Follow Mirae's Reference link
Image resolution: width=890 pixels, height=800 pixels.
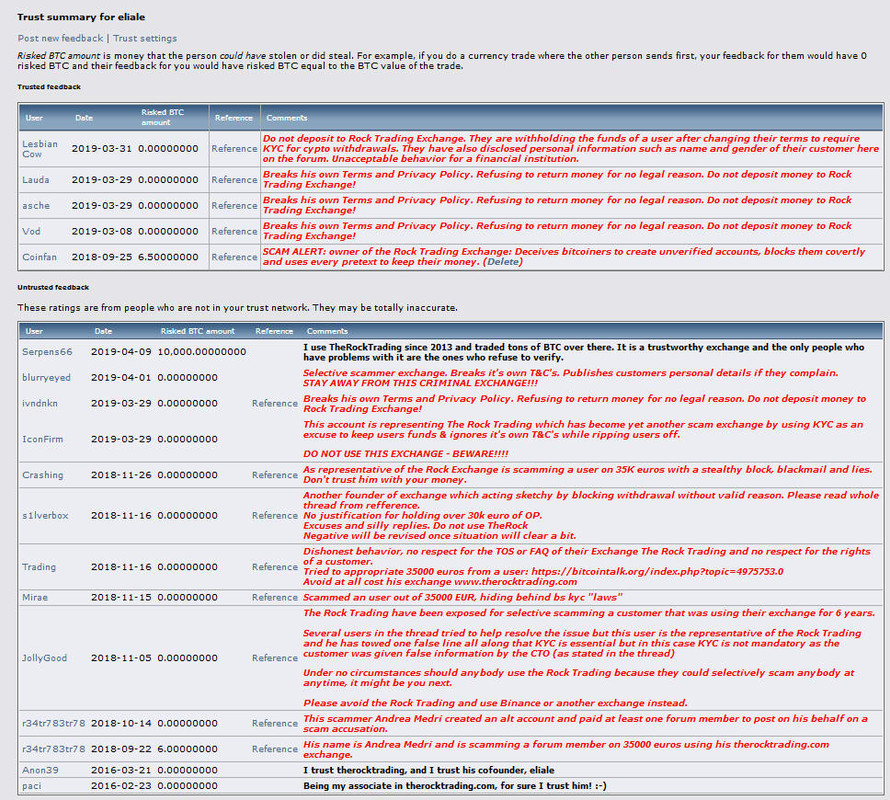pyautogui.click(x=275, y=597)
